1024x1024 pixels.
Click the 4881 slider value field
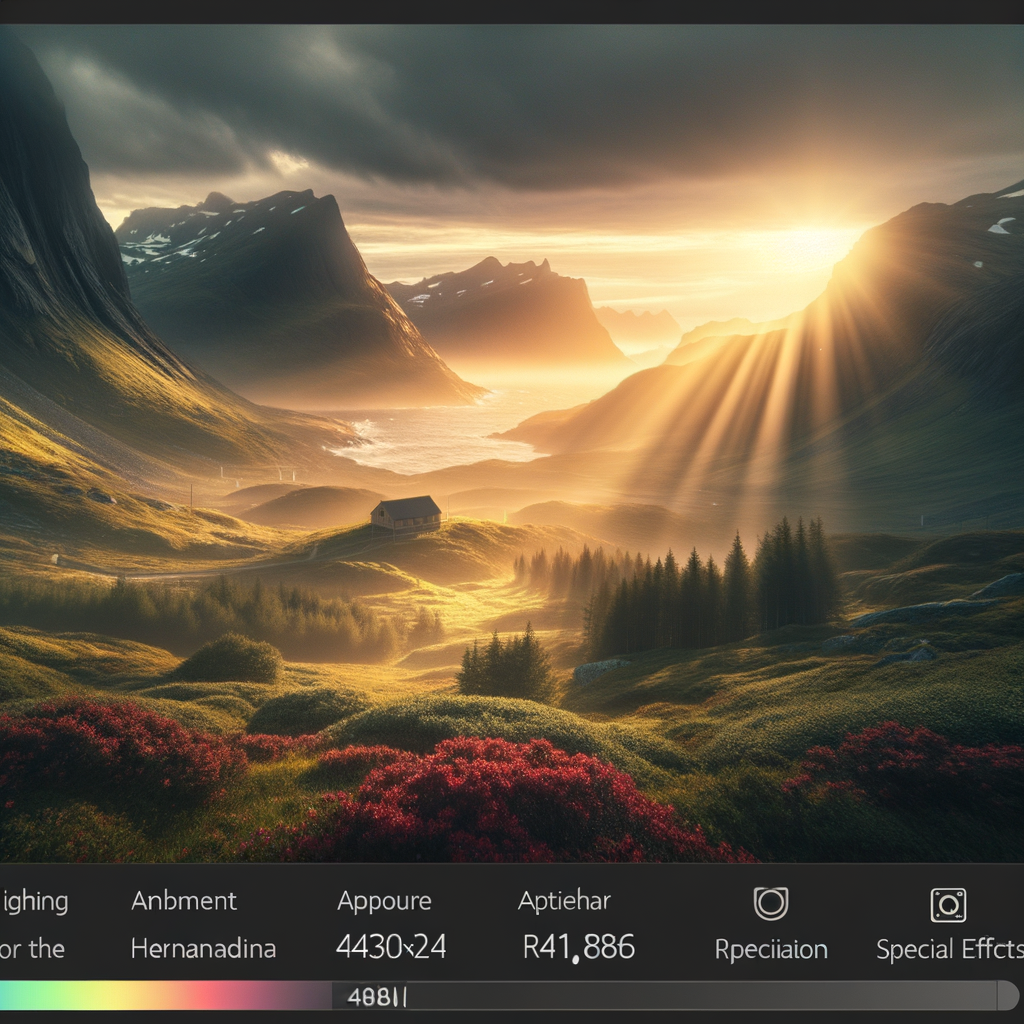click(377, 997)
